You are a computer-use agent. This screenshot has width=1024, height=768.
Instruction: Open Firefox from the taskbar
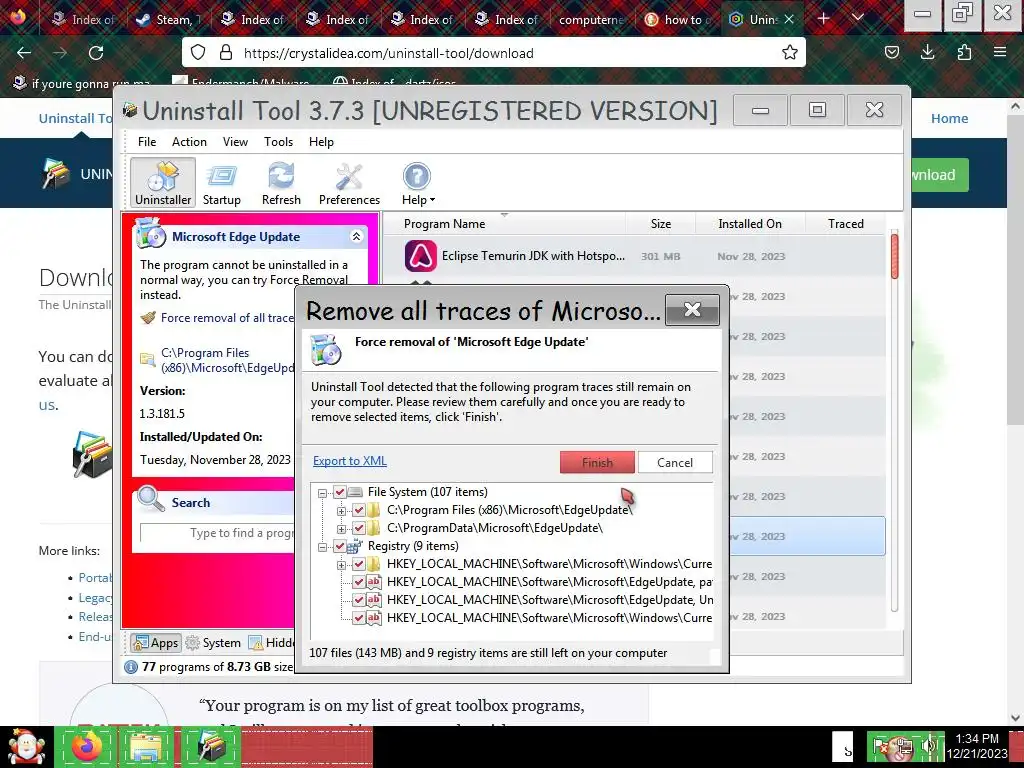[x=87, y=746]
